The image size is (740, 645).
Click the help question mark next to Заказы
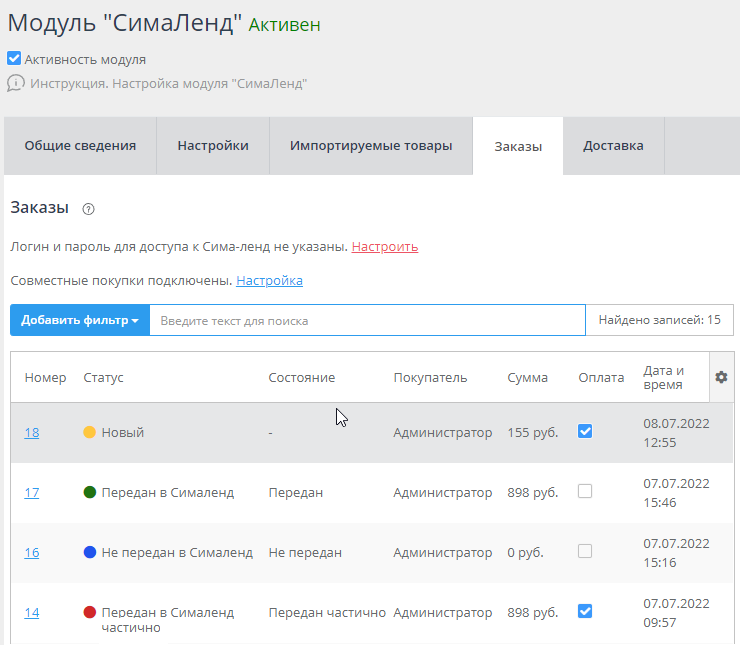[x=88, y=209]
